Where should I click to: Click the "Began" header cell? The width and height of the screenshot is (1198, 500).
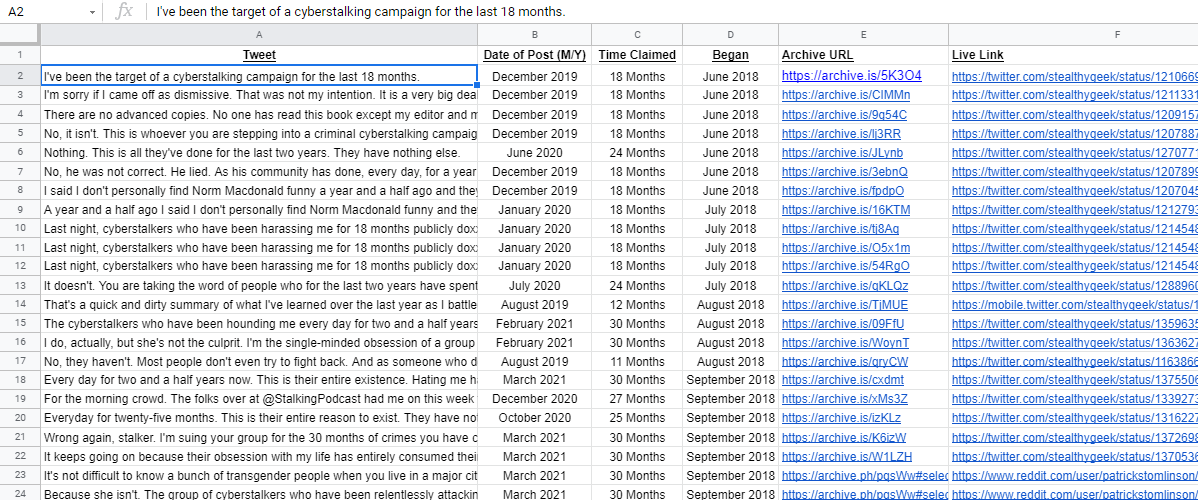point(730,55)
